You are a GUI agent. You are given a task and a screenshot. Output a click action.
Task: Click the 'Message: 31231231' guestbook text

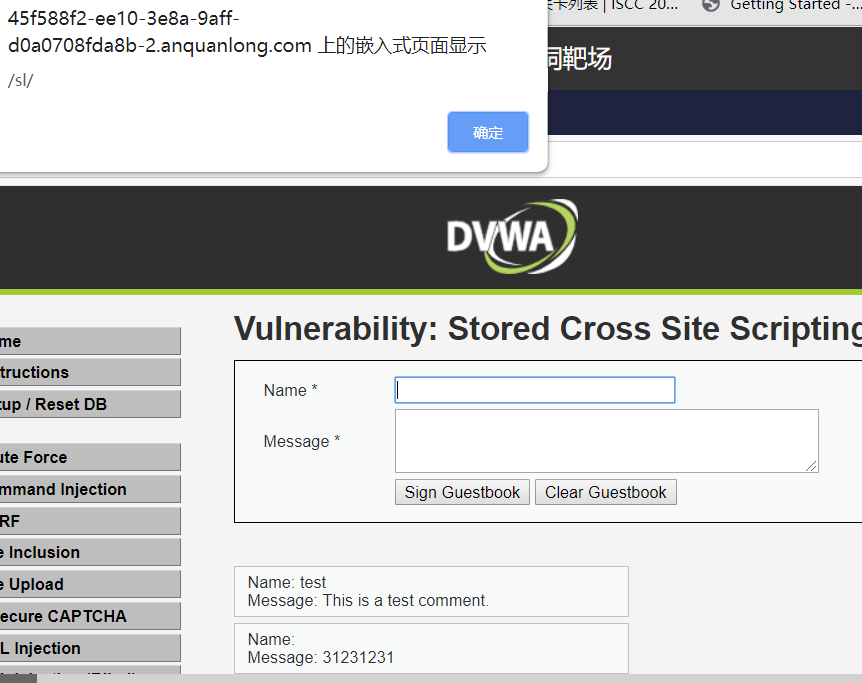[x=321, y=657]
